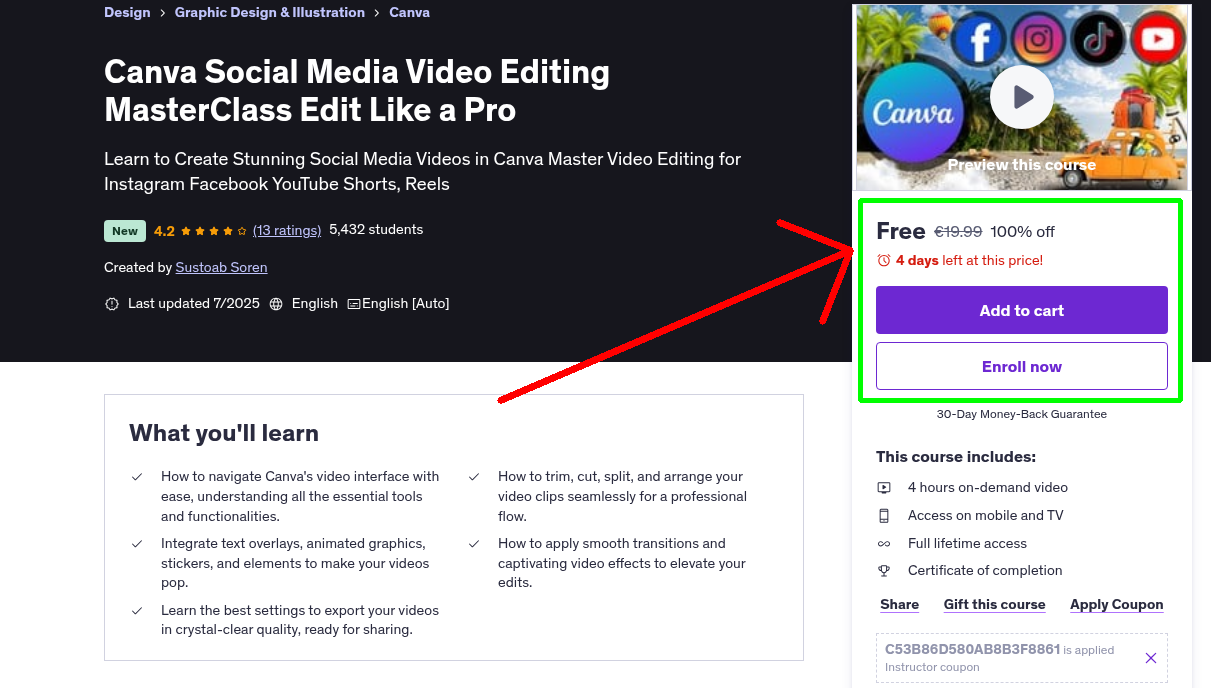Viewport: 1211px width, 688px height.
Task: Visit instructor Sustoab Soren's profile
Action: click(x=221, y=267)
